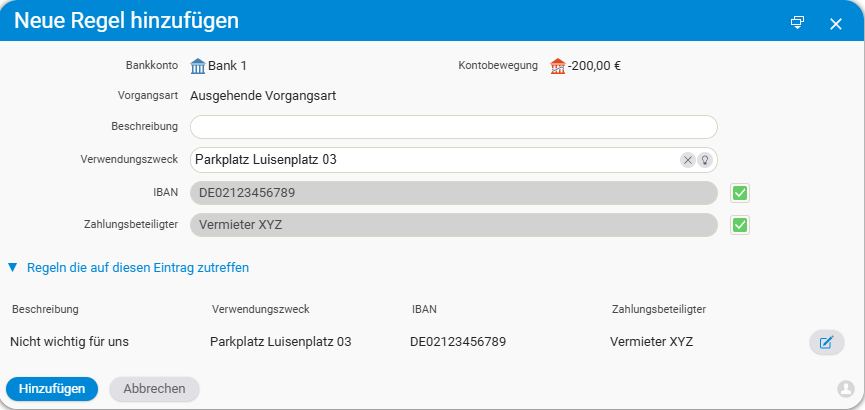Click the pop-out window icon in title bar
This screenshot has height=410, width=865.
tap(797, 22)
